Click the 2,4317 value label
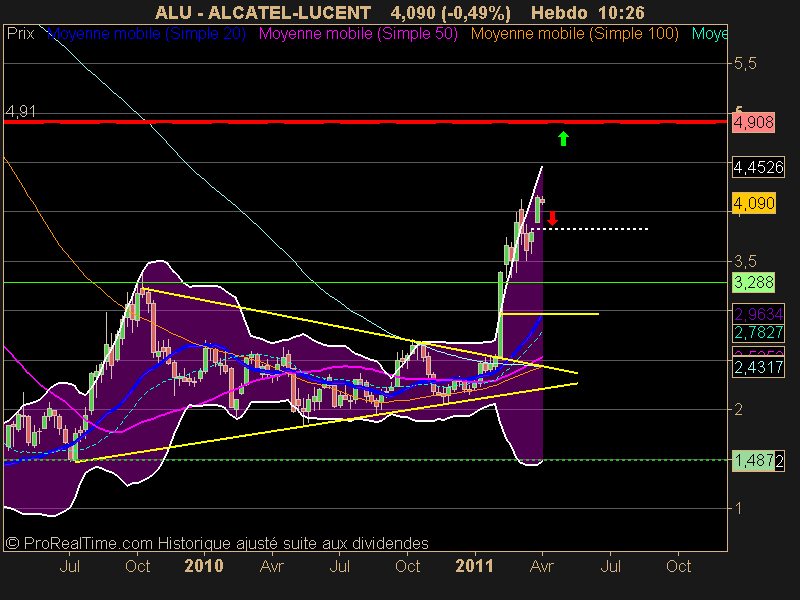 pyautogui.click(x=759, y=367)
